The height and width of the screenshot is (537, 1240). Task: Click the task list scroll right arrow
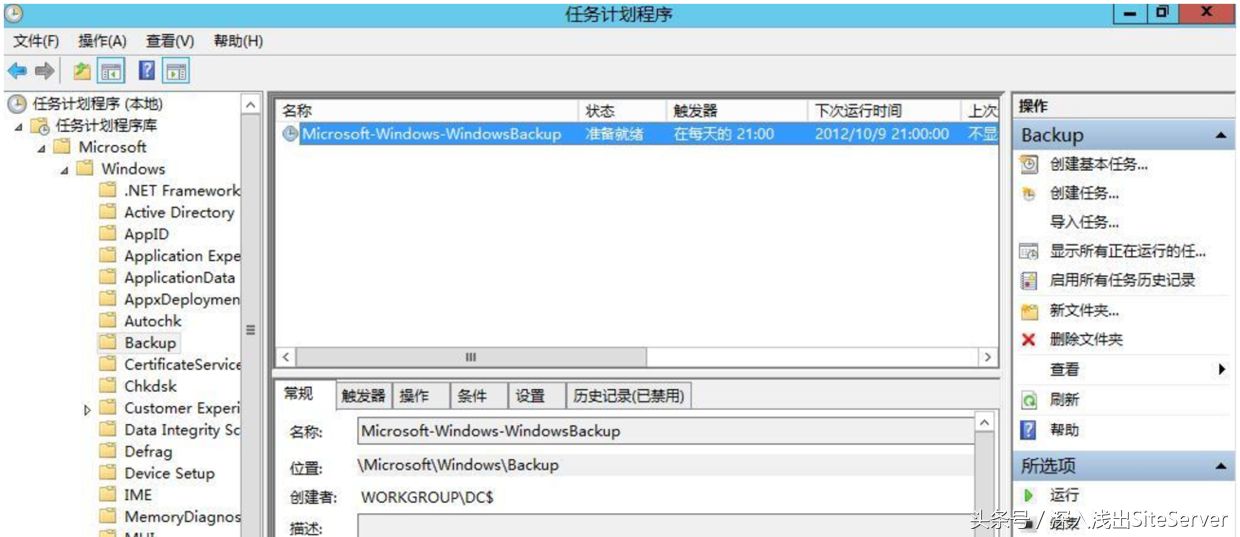click(x=988, y=357)
